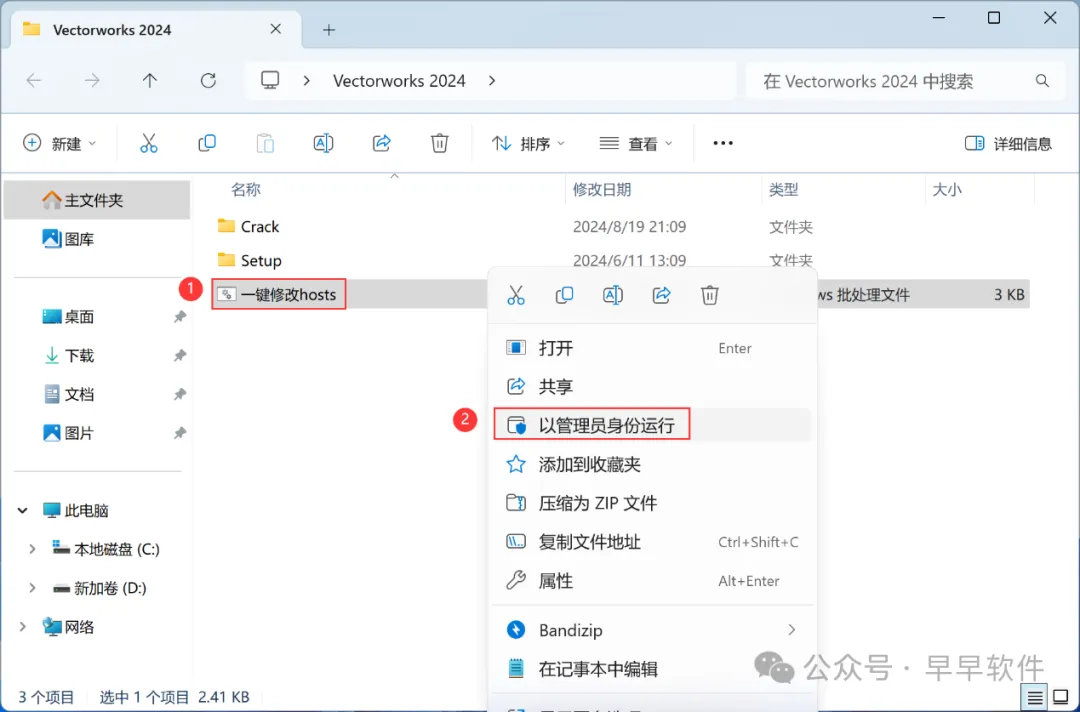The image size is (1080, 712).
Task: Open 下载 in the sidebar
Action: click(96, 355)
